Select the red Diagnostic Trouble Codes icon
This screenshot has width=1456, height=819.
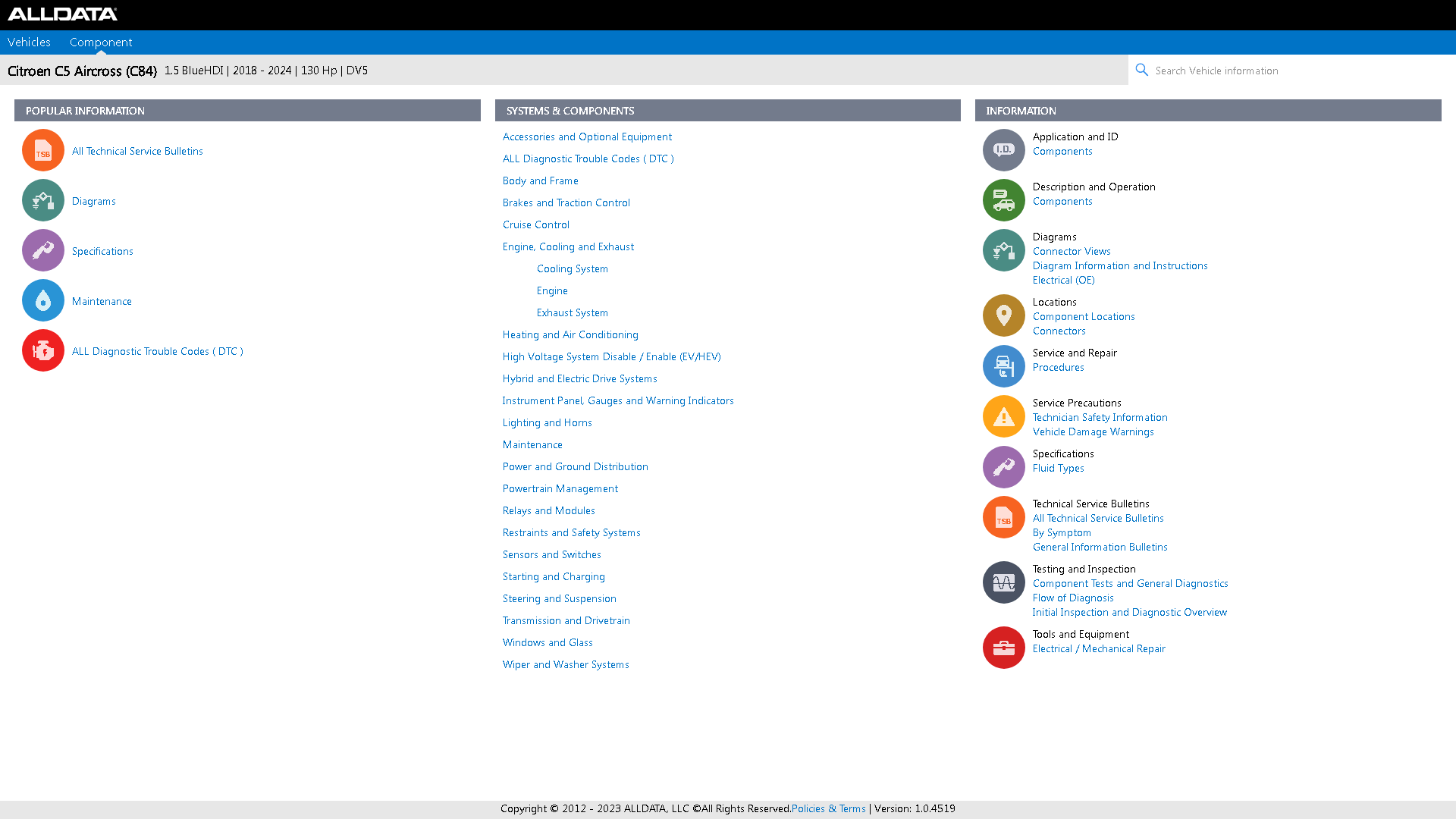point(42,350)
